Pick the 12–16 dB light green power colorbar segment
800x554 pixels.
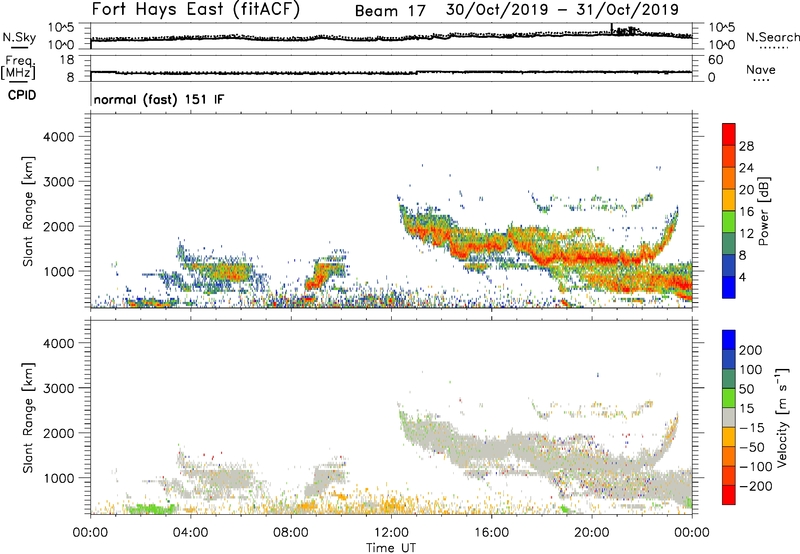click(729, 222)
